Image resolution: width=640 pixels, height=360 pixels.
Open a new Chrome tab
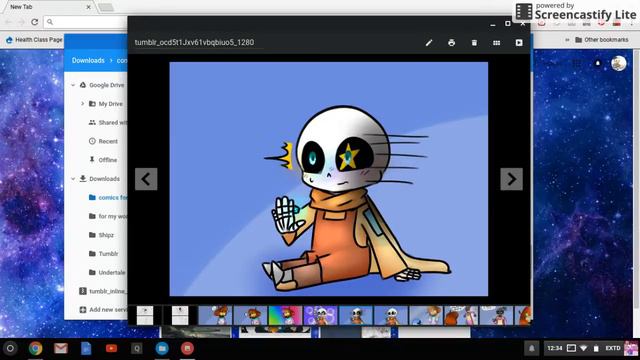[106, 7]
